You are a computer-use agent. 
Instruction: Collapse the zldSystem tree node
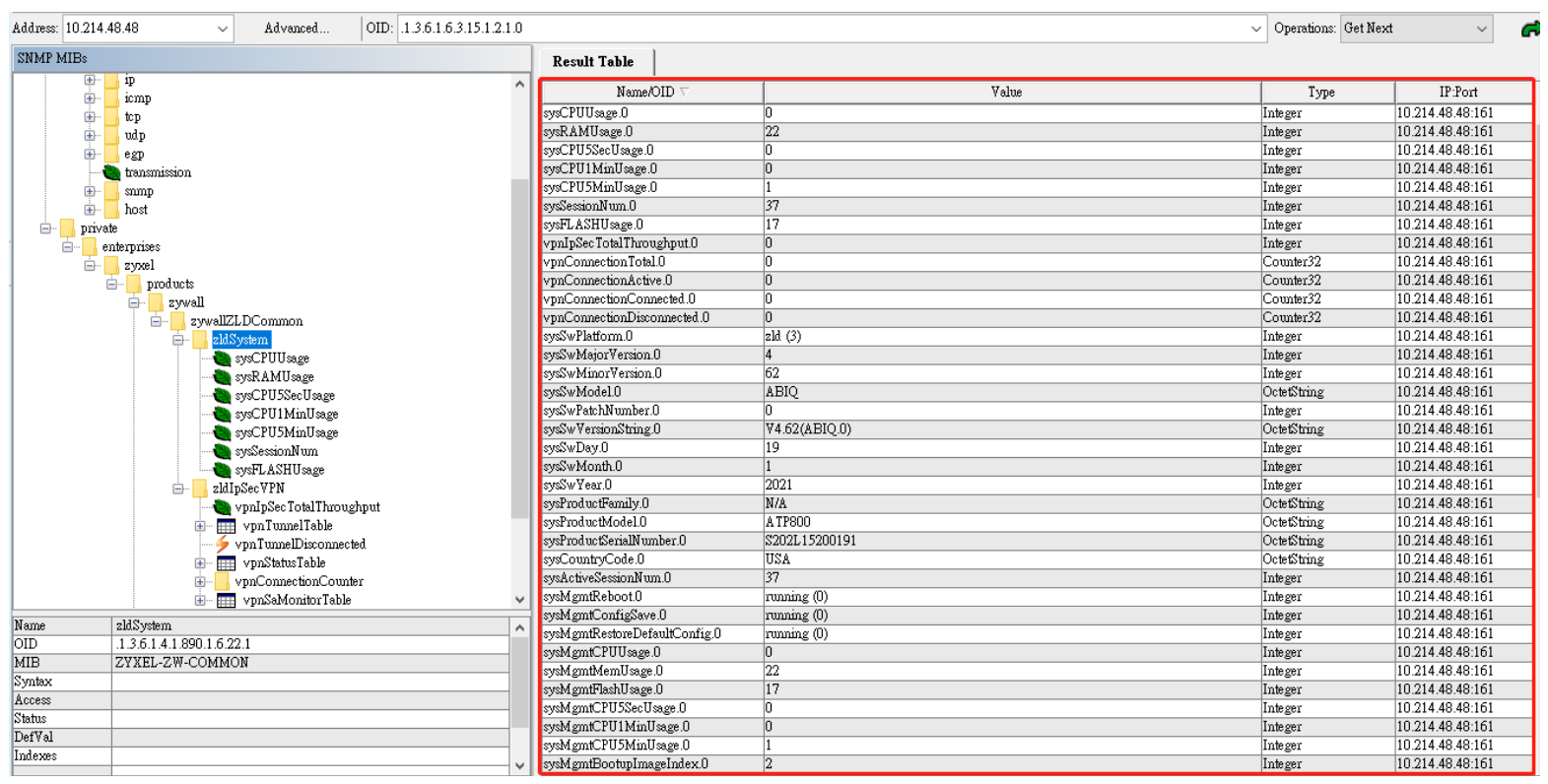(x=178, y=340)
